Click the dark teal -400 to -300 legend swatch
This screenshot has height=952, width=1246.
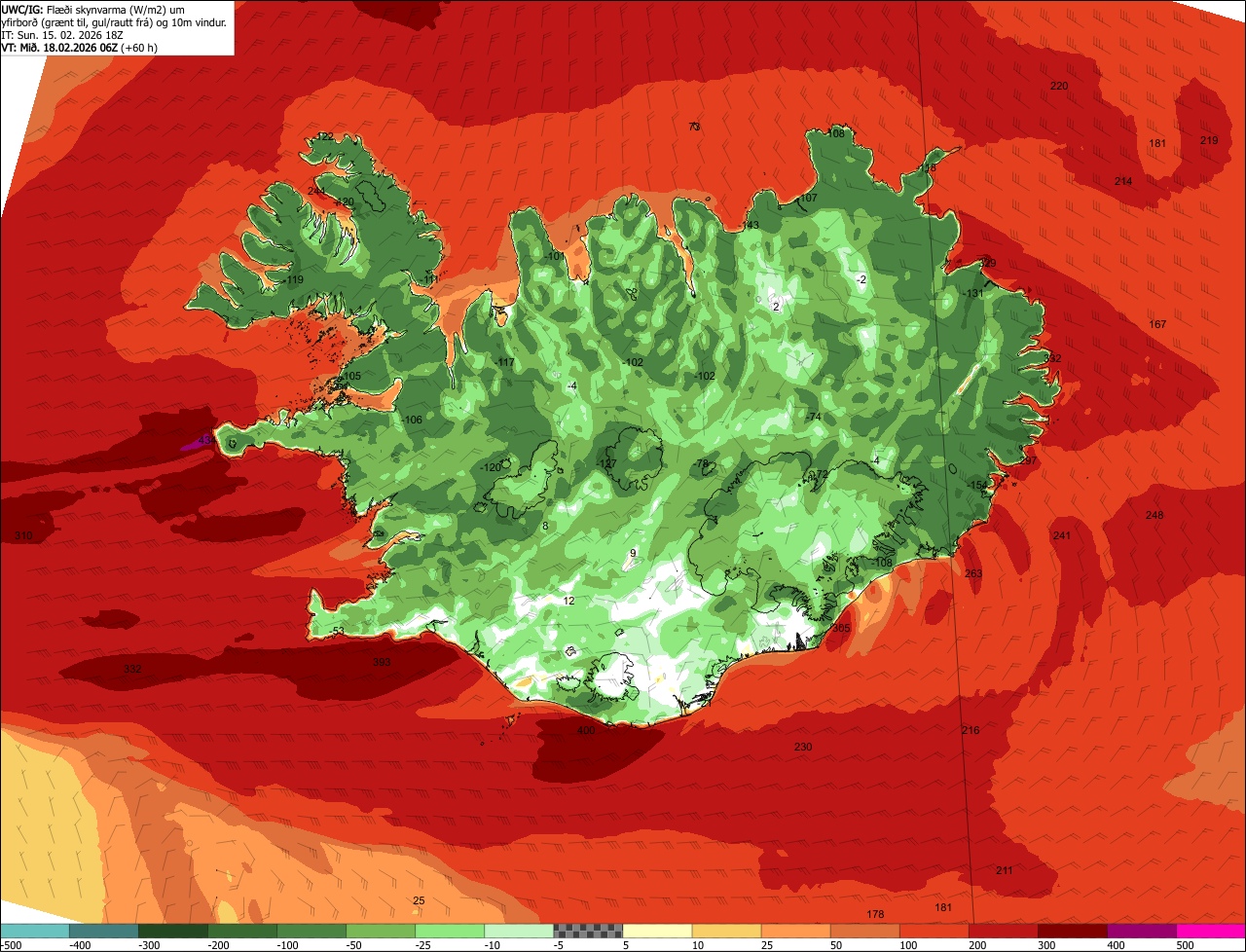tap(104, 931)
